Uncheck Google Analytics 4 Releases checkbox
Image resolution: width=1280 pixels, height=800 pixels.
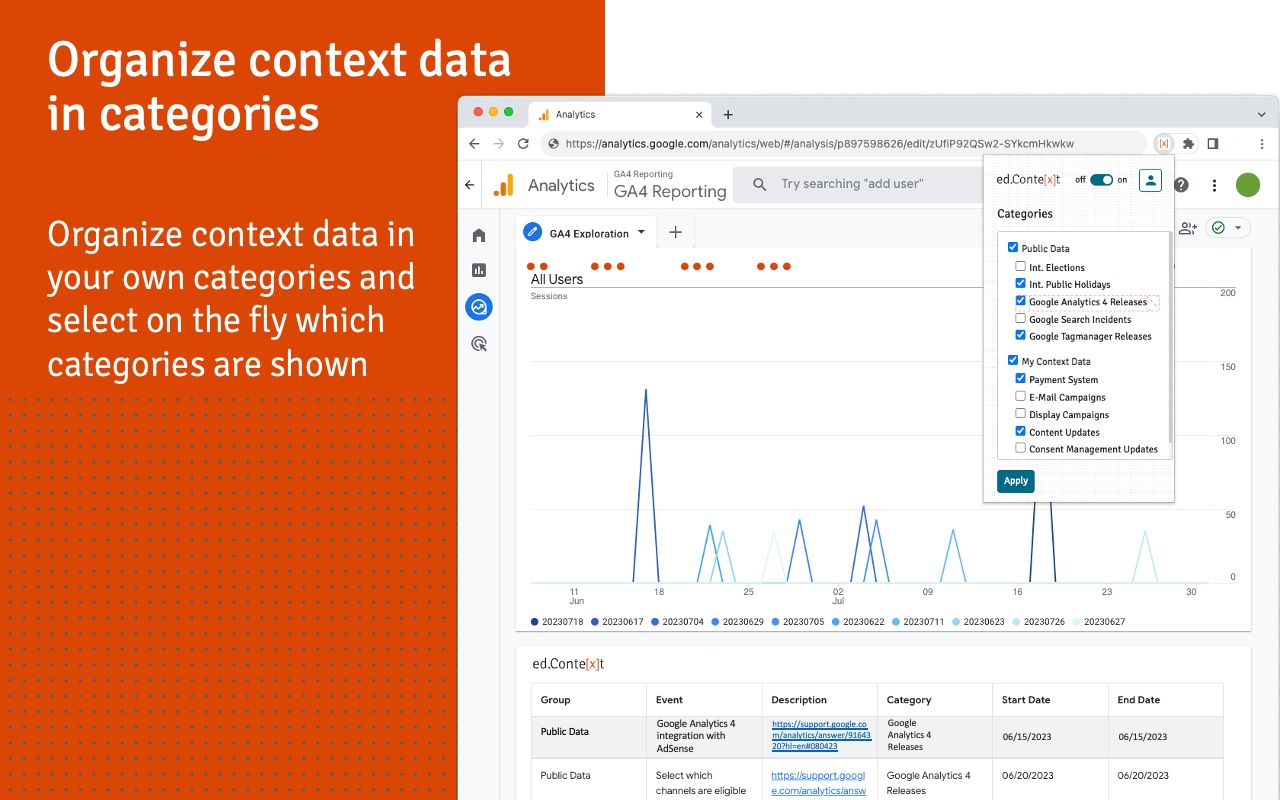tap(1020, 300)
